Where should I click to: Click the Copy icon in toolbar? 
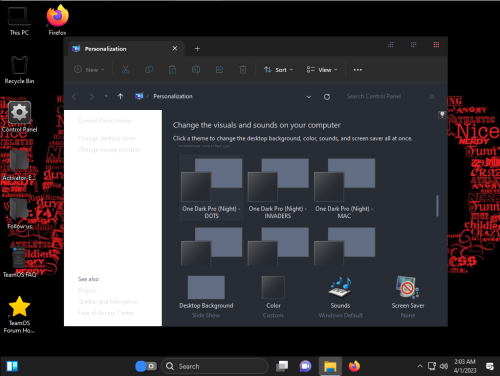click(x=149, y=70)
